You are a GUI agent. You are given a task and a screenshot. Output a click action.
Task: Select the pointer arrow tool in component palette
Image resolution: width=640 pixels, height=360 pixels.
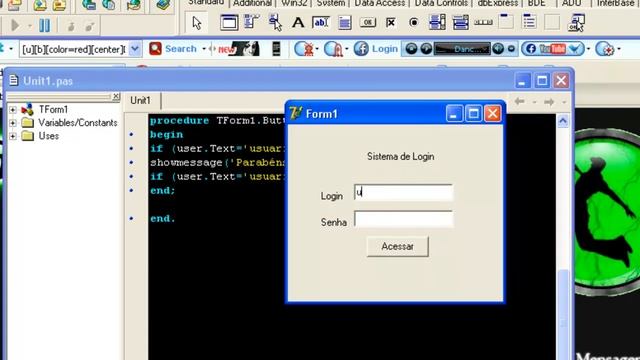coord(197,23)
